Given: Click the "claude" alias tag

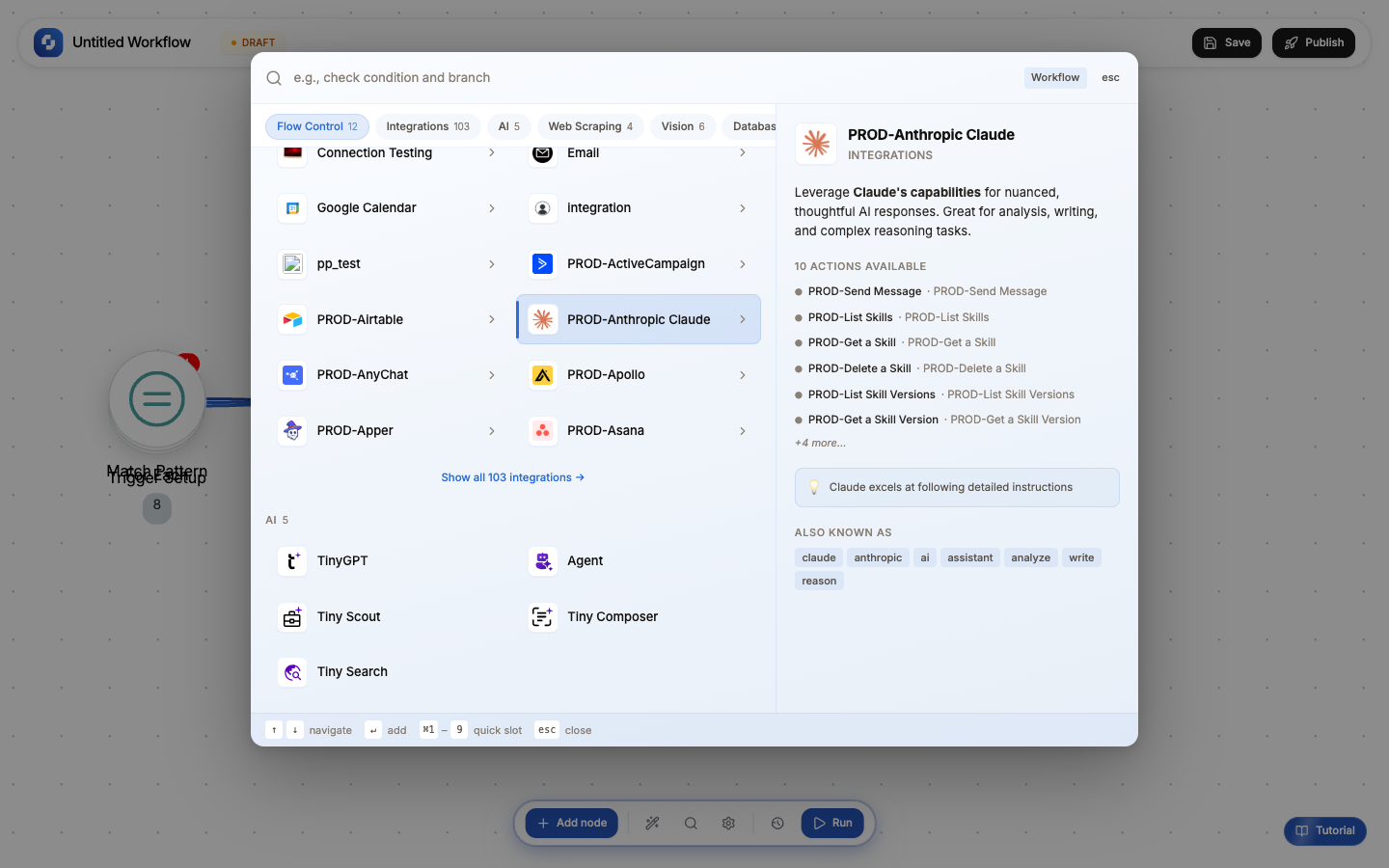Looking at the screenshot, I should pyautogui.click(x=819, y=557).
